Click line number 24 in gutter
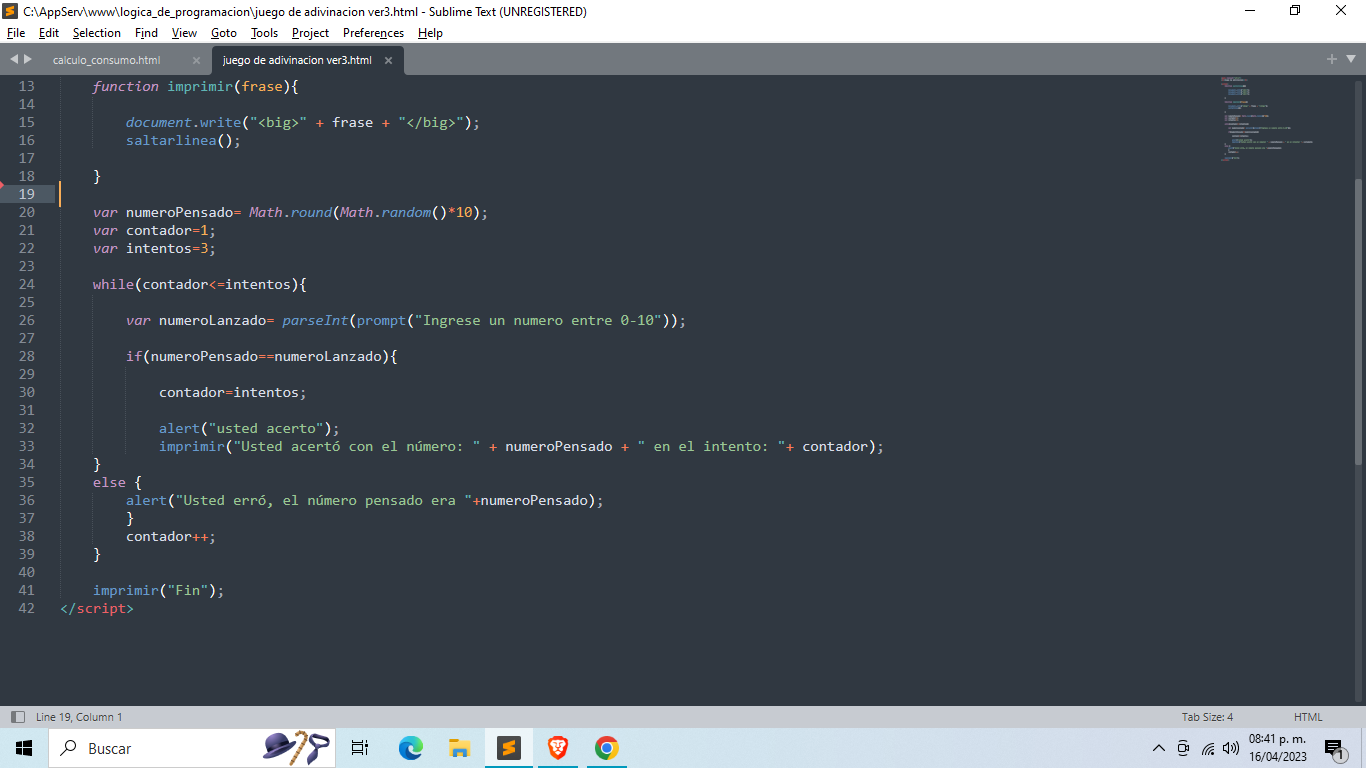Screen dimensions: 1366x768 26,284
